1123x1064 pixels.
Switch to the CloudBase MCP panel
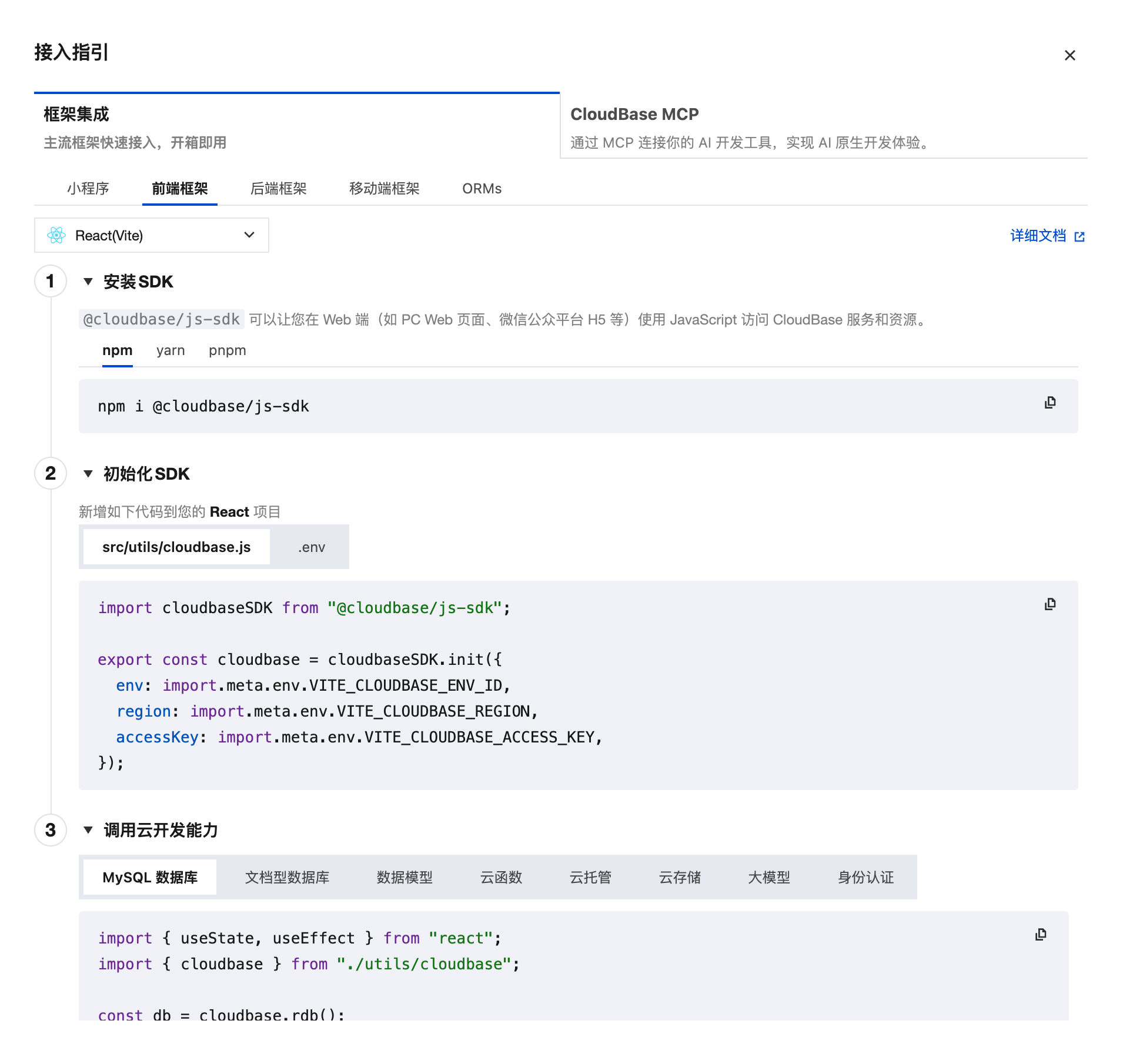823,126
